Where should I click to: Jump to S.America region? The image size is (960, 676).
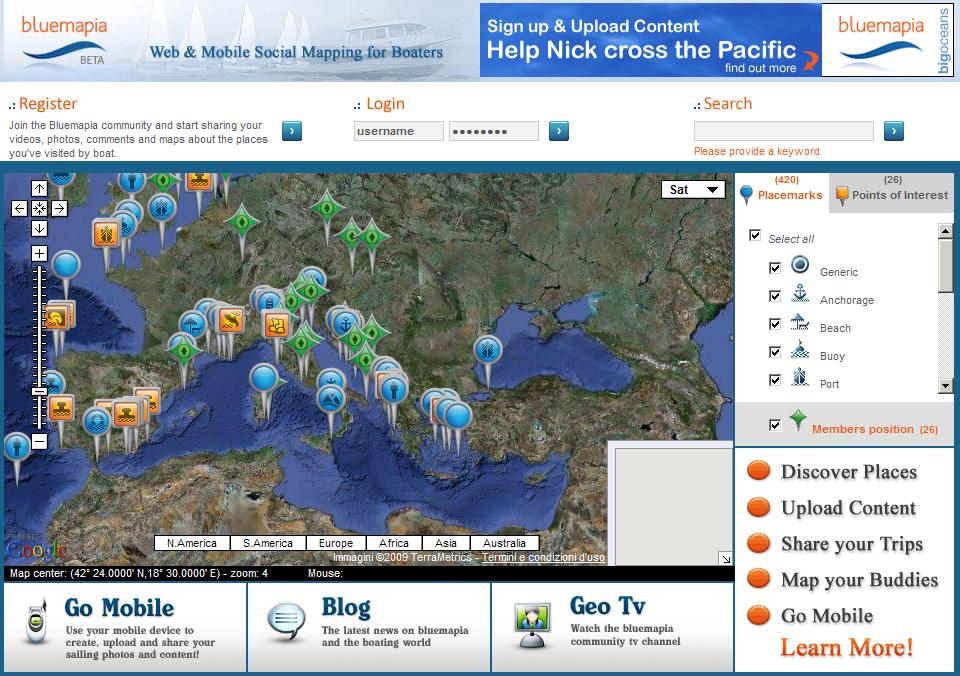click(268, 543)
